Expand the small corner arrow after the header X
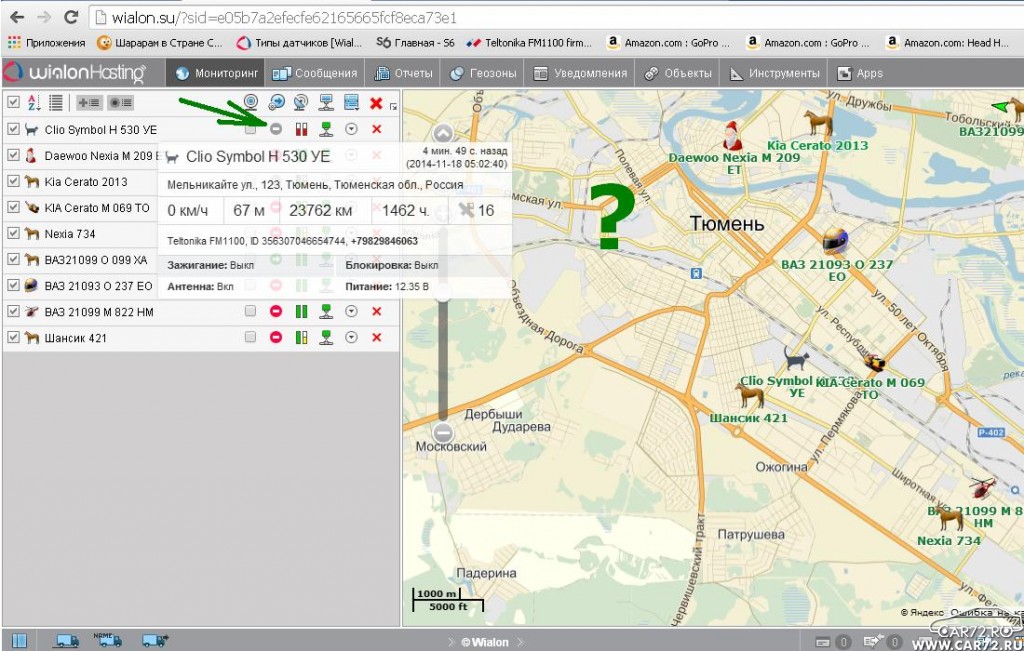The height and width of the screenshot is (651, 1024). tap(393, 106)
